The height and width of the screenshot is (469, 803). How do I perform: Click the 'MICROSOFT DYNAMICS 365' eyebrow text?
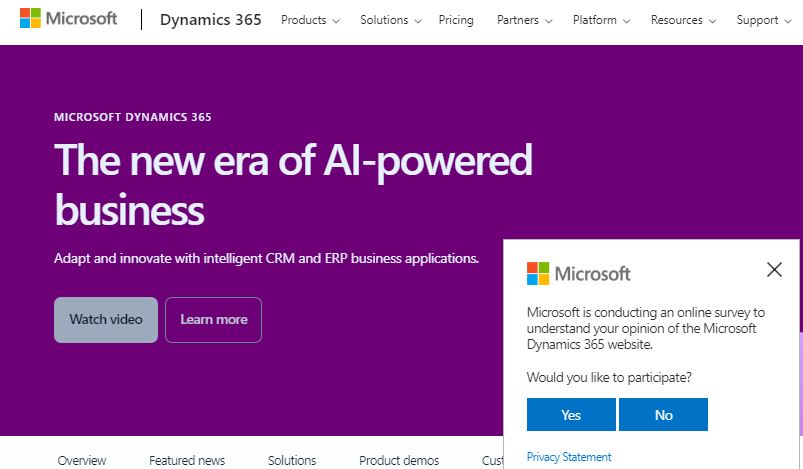[x=133, y=117]
